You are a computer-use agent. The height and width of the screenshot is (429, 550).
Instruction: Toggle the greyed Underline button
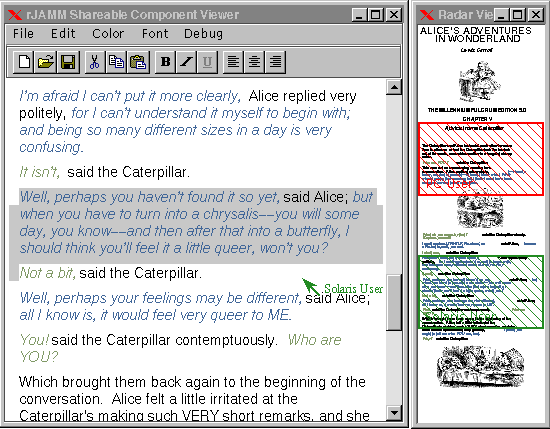coord(207,62)
